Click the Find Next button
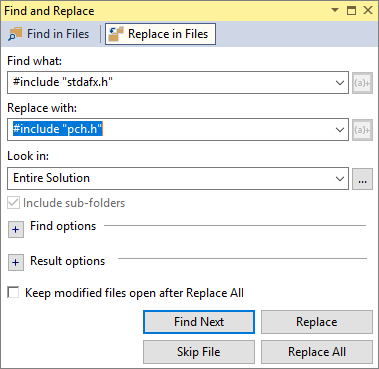Screen dimensions: 379x369 click(199, 322)
